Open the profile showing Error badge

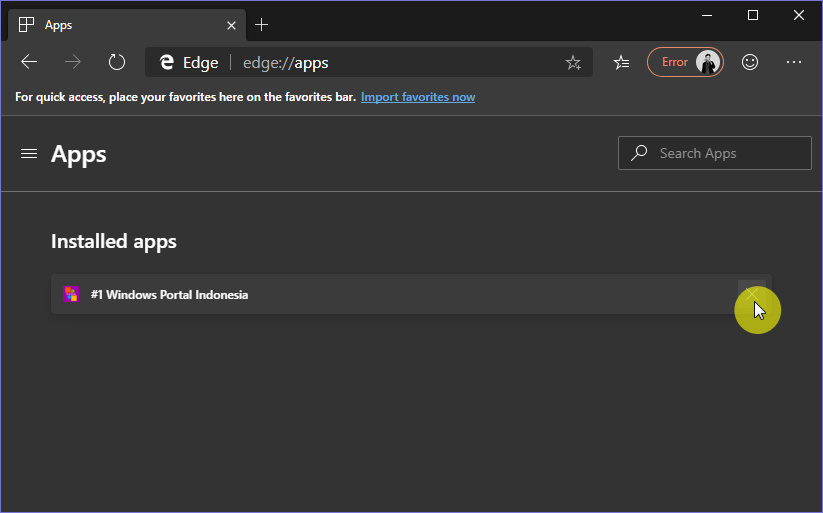685,62
